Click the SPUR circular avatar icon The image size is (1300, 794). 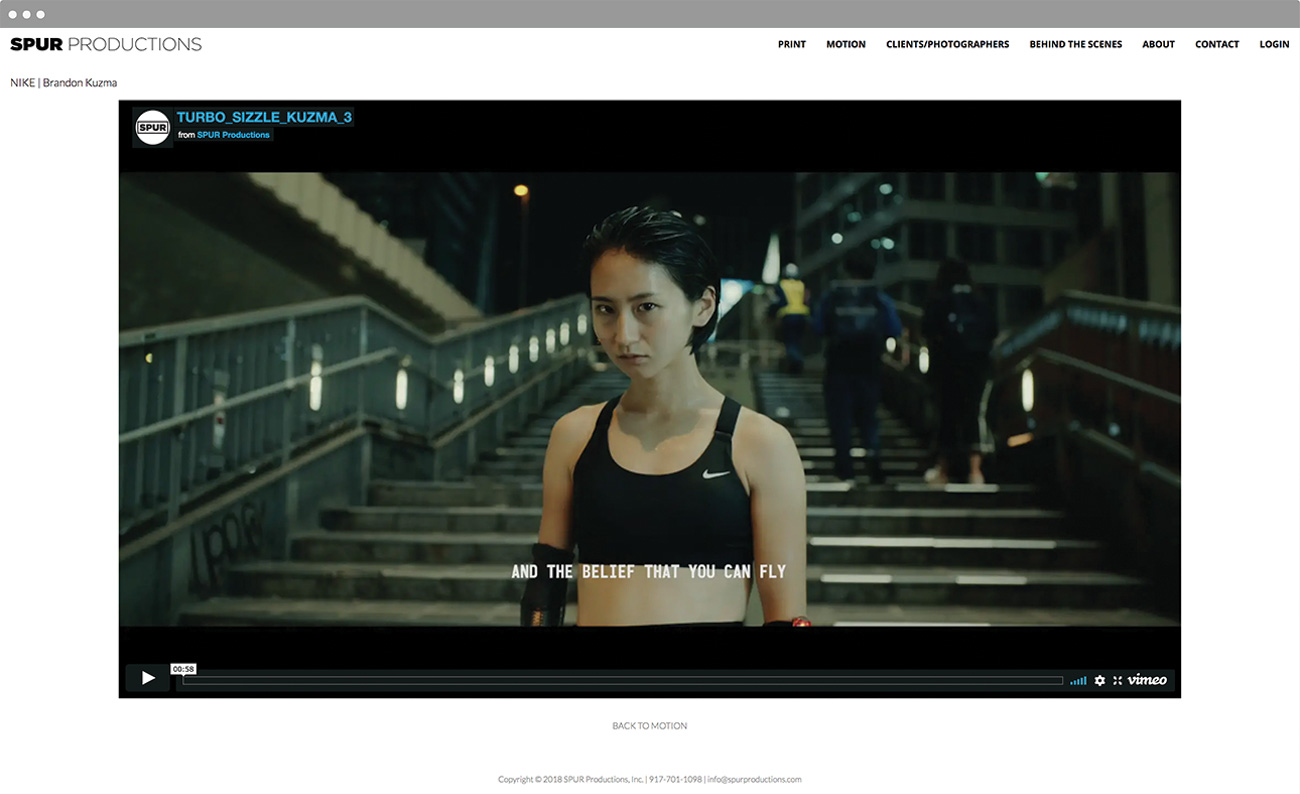click(153, 127)
